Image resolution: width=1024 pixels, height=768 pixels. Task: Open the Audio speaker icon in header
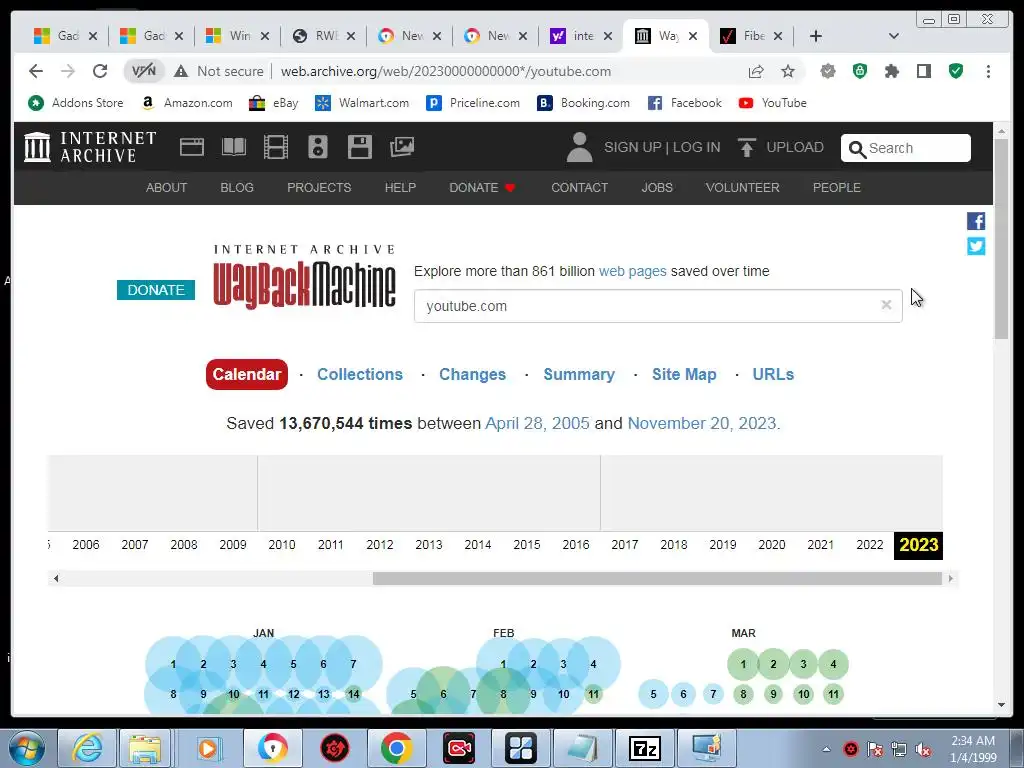pos(317,147)
